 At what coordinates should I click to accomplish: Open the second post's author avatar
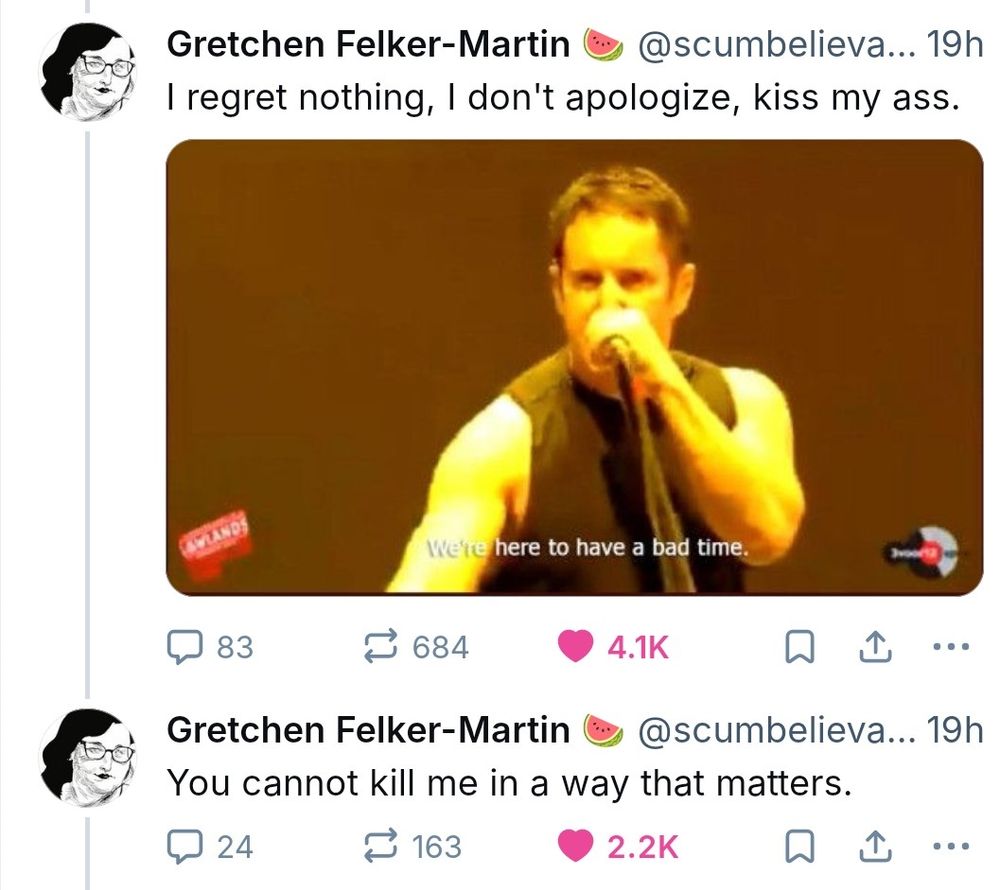pos(88,756)
